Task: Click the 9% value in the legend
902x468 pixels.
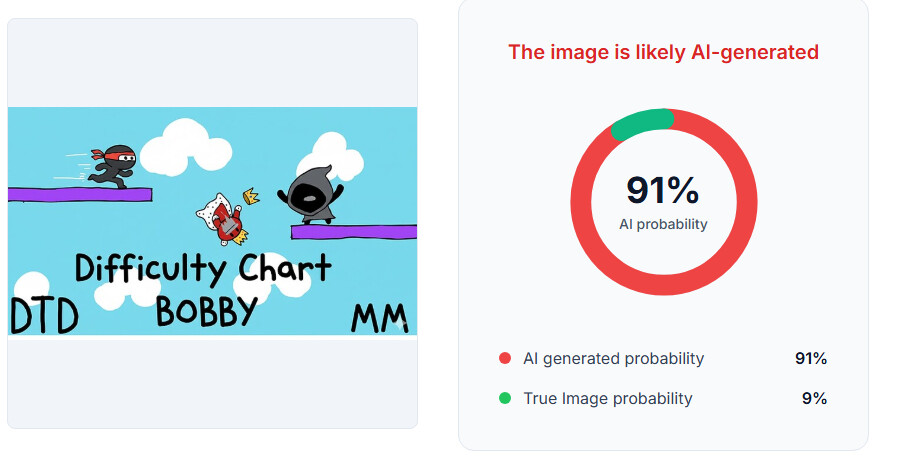Action: [x=814, y=399]
